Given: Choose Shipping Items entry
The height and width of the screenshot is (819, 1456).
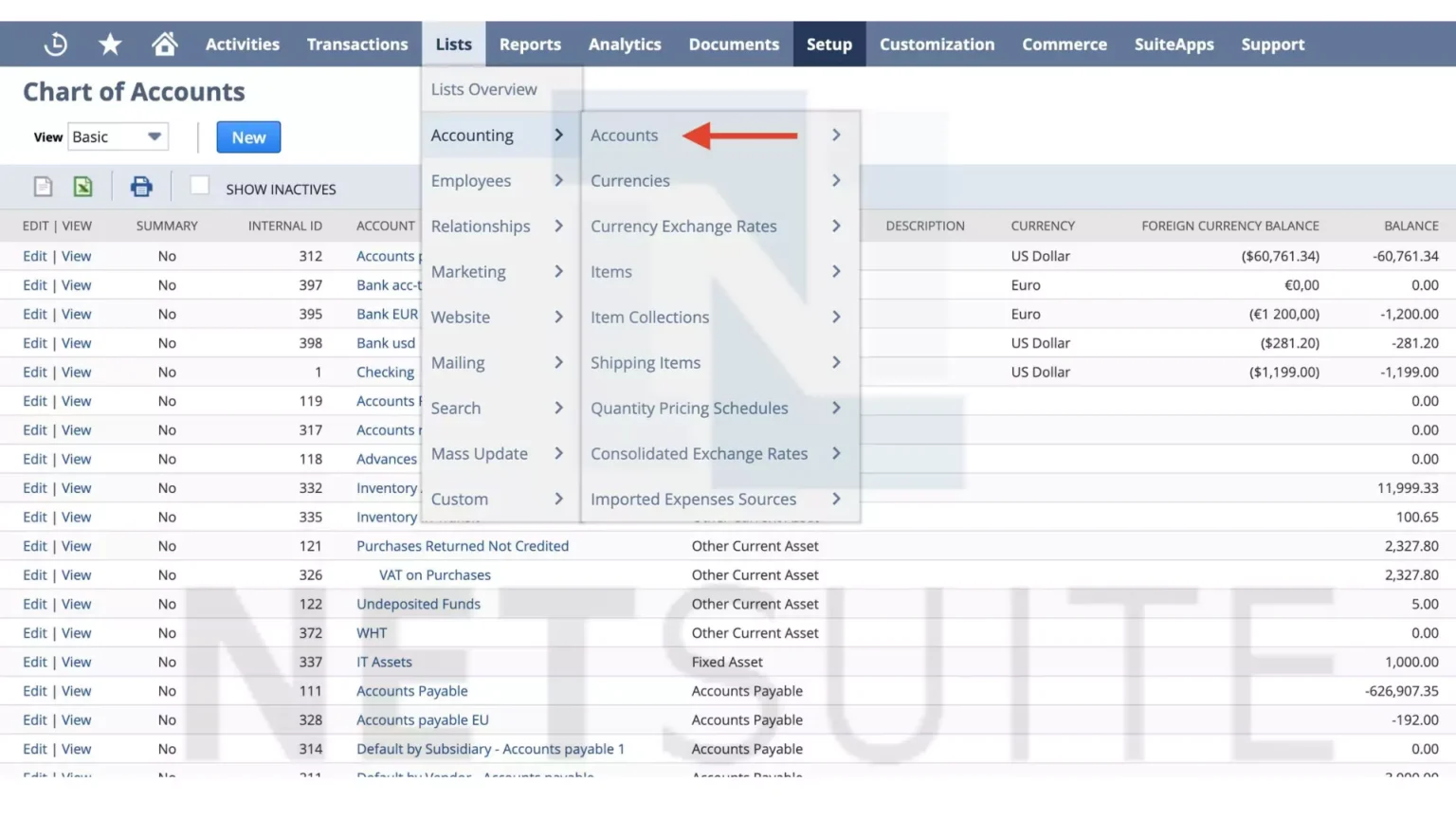Looking at the screenshot, I should [x=646, y=362].
